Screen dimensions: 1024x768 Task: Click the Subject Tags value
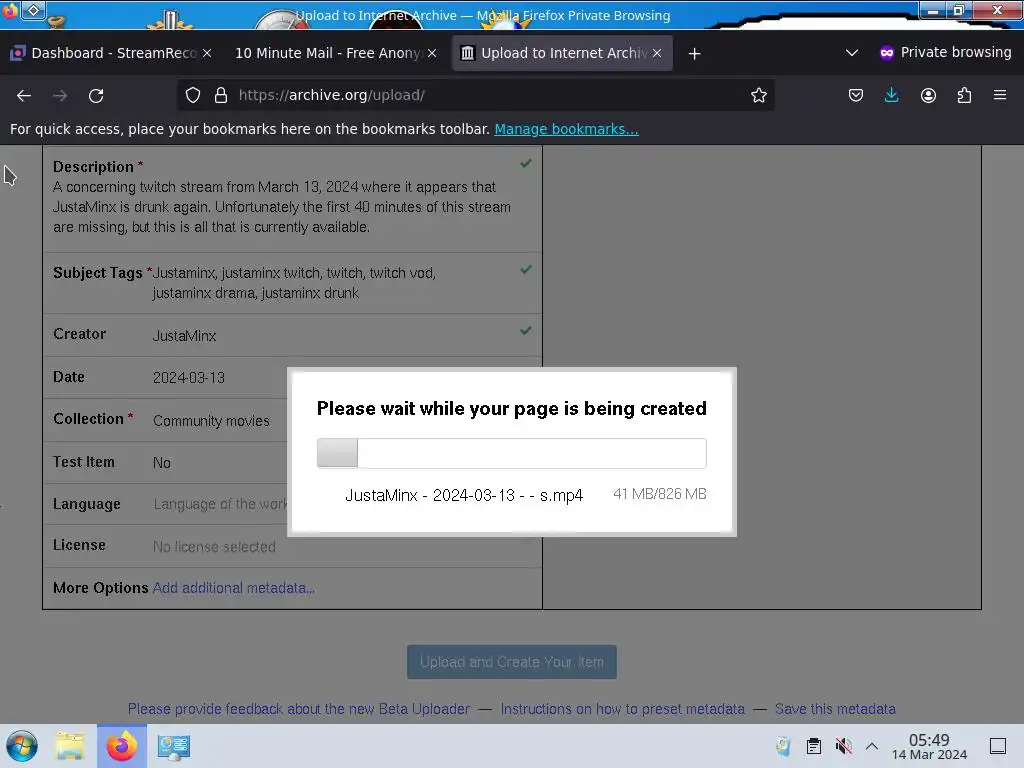(294, 283)
